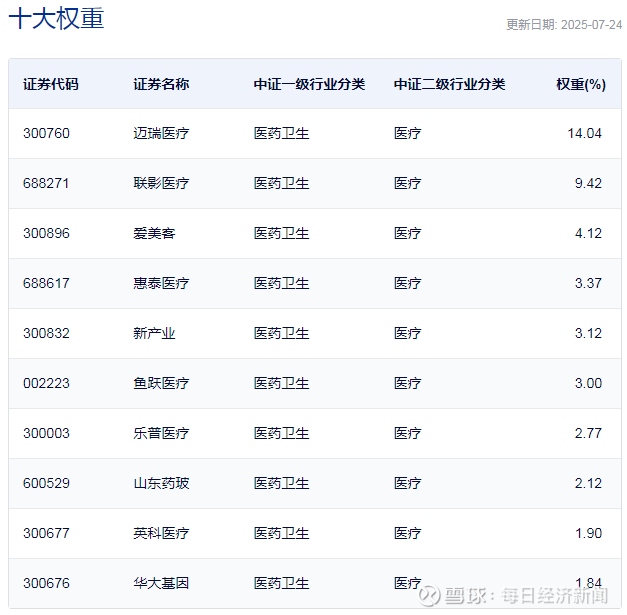Viewport: 627px width, 615px height.
Task: Click 医疗 in the 联影医疗 row
Action: [407, 183]
